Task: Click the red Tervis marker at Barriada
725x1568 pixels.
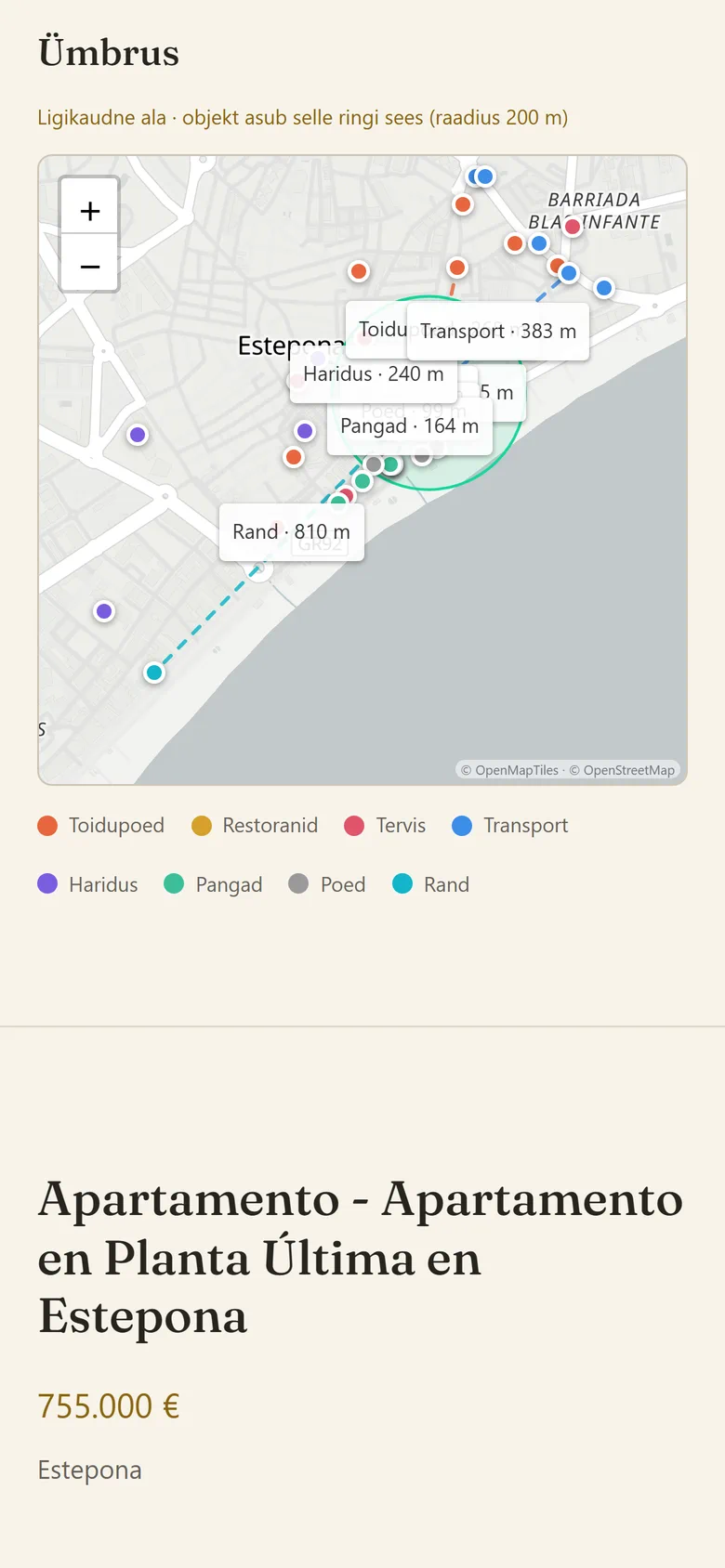Action: coord(573,227)
